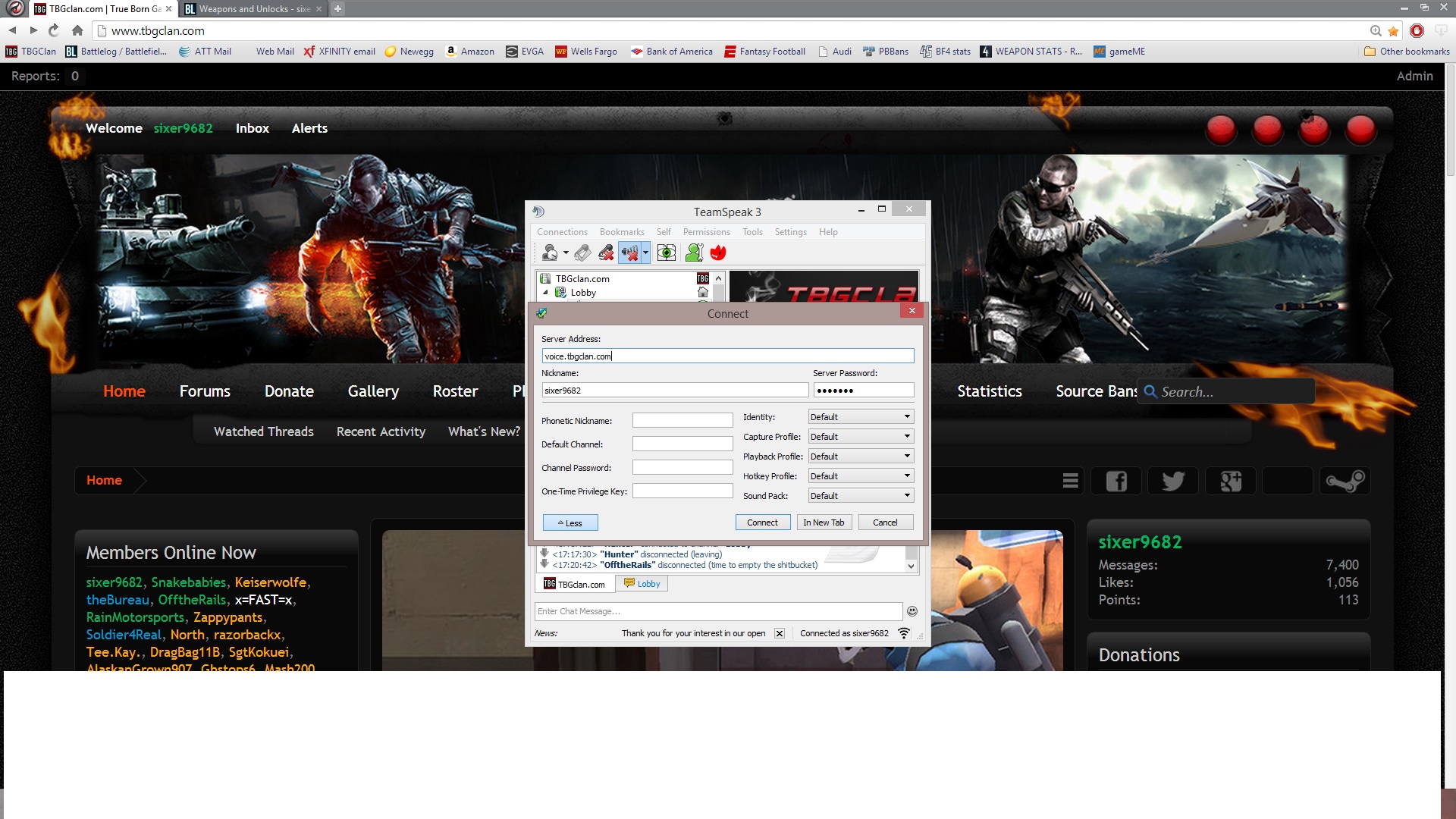
Task: Click the website Search box
Action: point(1225,391)
